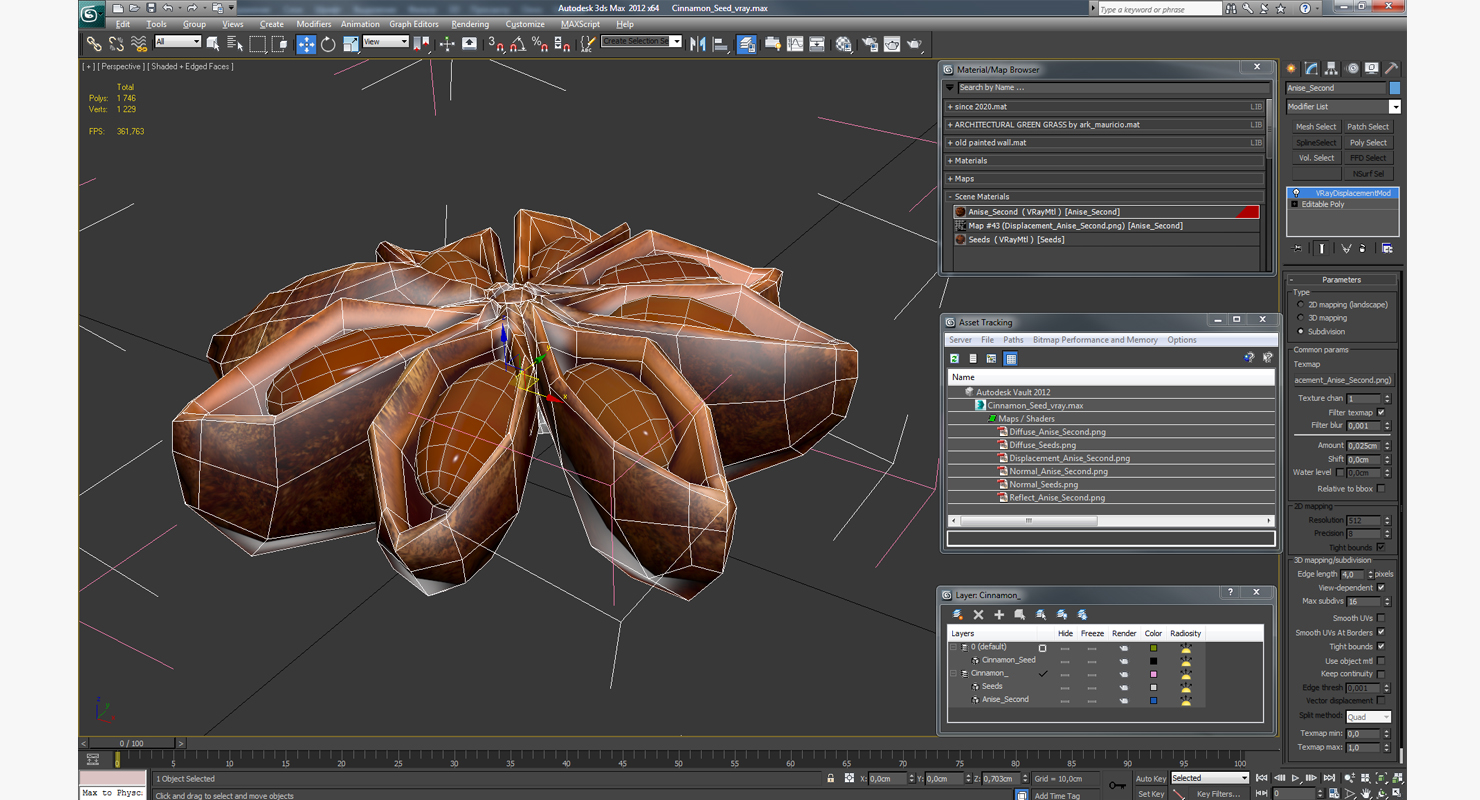
Task: Select 3D mapping radio button
Action: tap(1300, 318)
